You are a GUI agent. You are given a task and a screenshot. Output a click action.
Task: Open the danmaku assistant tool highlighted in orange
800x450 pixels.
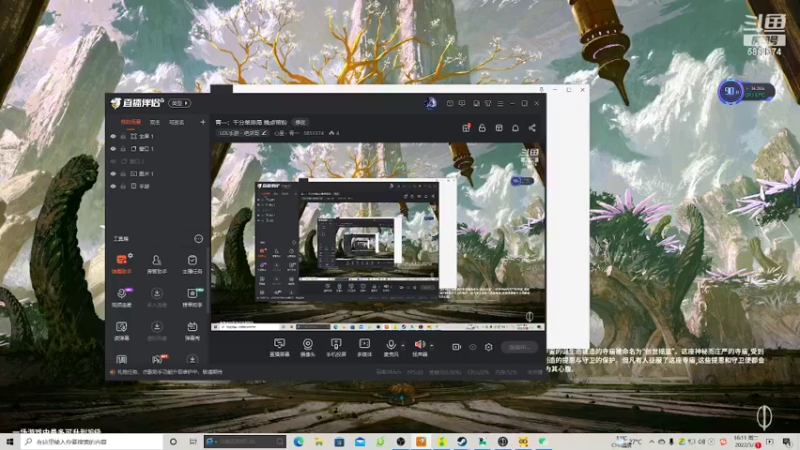click(121, 264)
